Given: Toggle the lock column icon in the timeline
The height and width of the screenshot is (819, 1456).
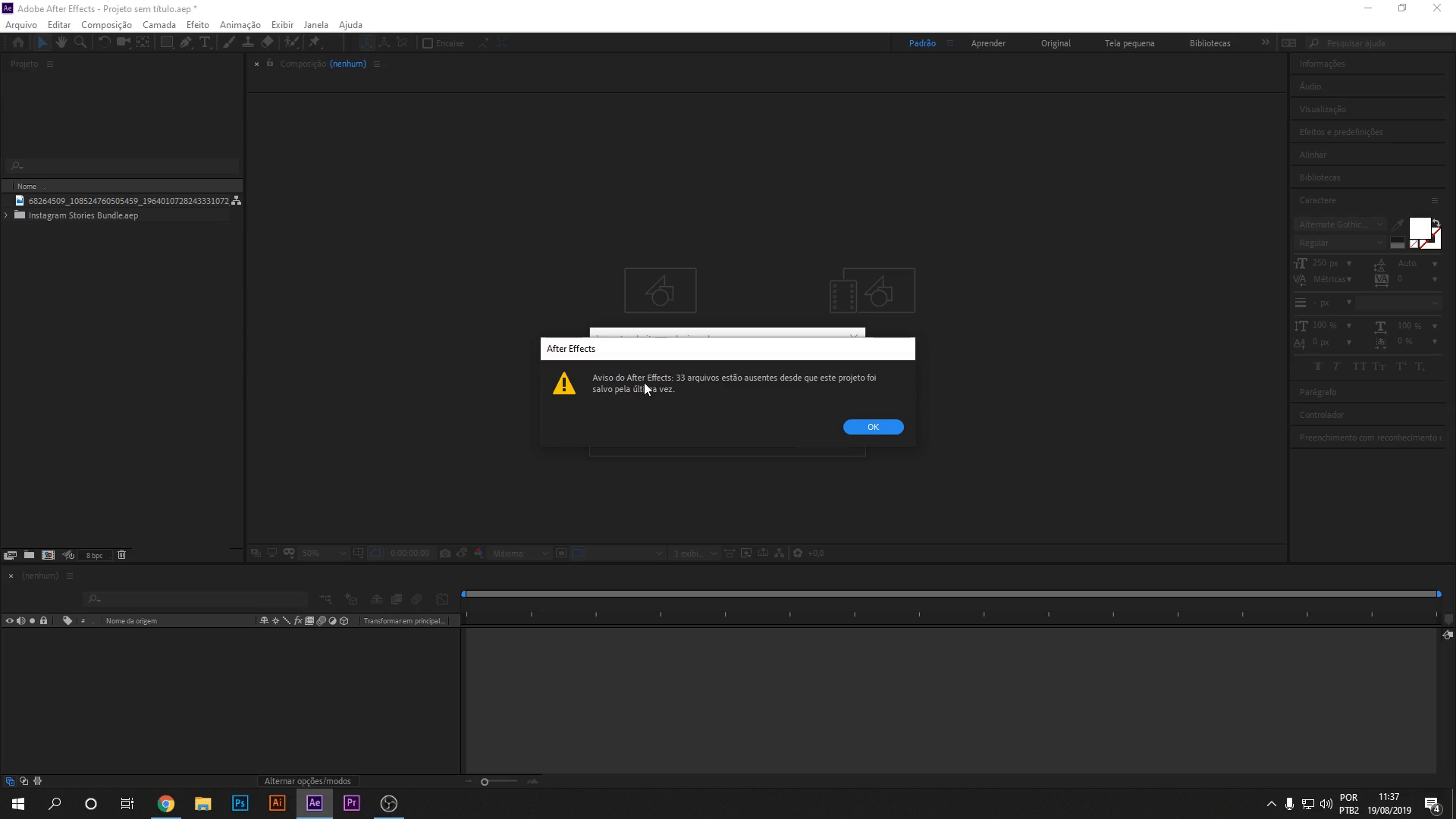Looking at the screenshot, I should pyautogui.click(x=44, y=620).
